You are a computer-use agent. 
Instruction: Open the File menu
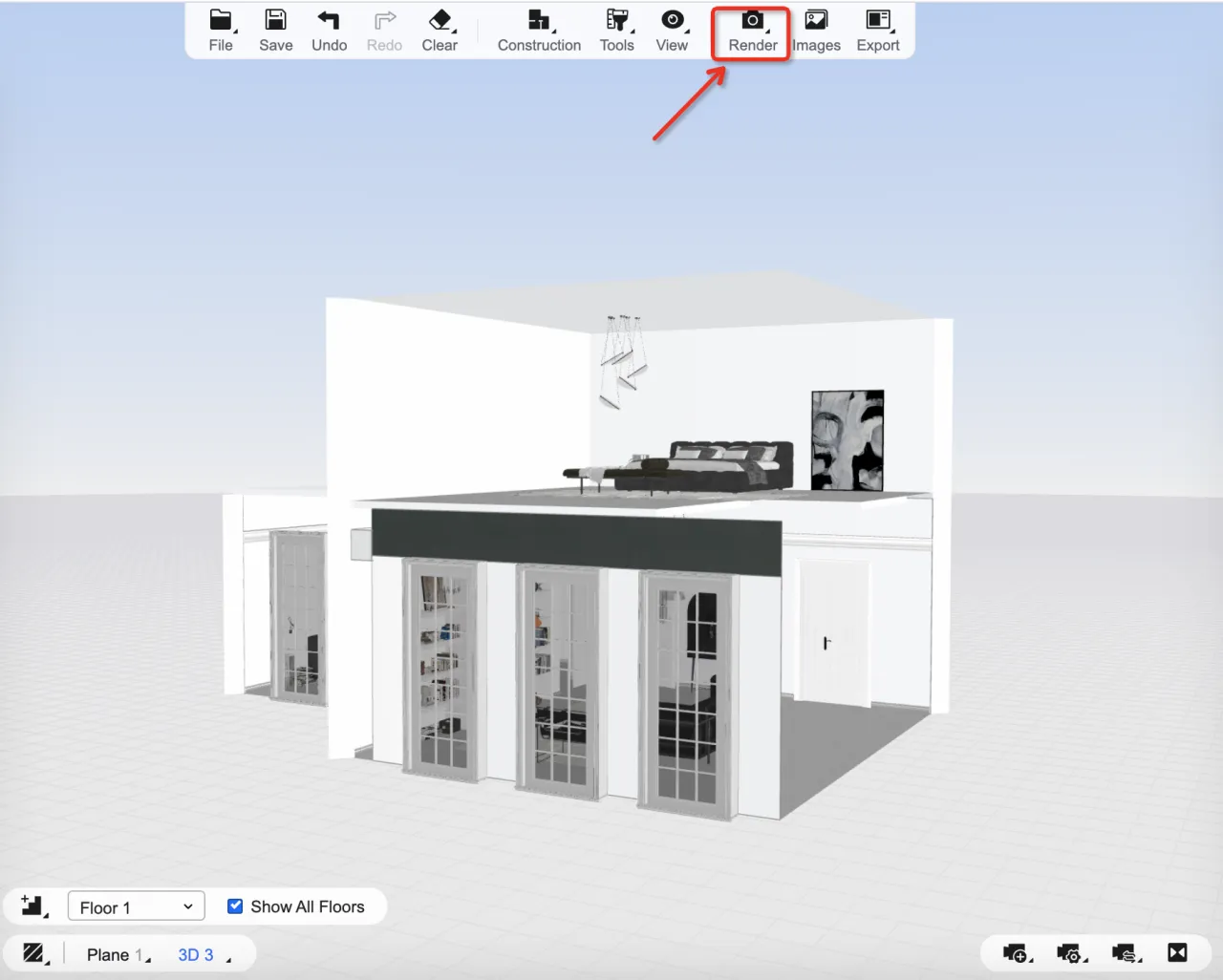(x=221, y=31)
